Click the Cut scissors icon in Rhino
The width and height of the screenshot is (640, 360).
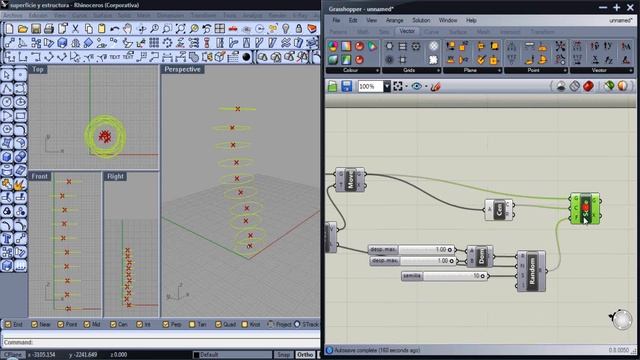point(76,29)
